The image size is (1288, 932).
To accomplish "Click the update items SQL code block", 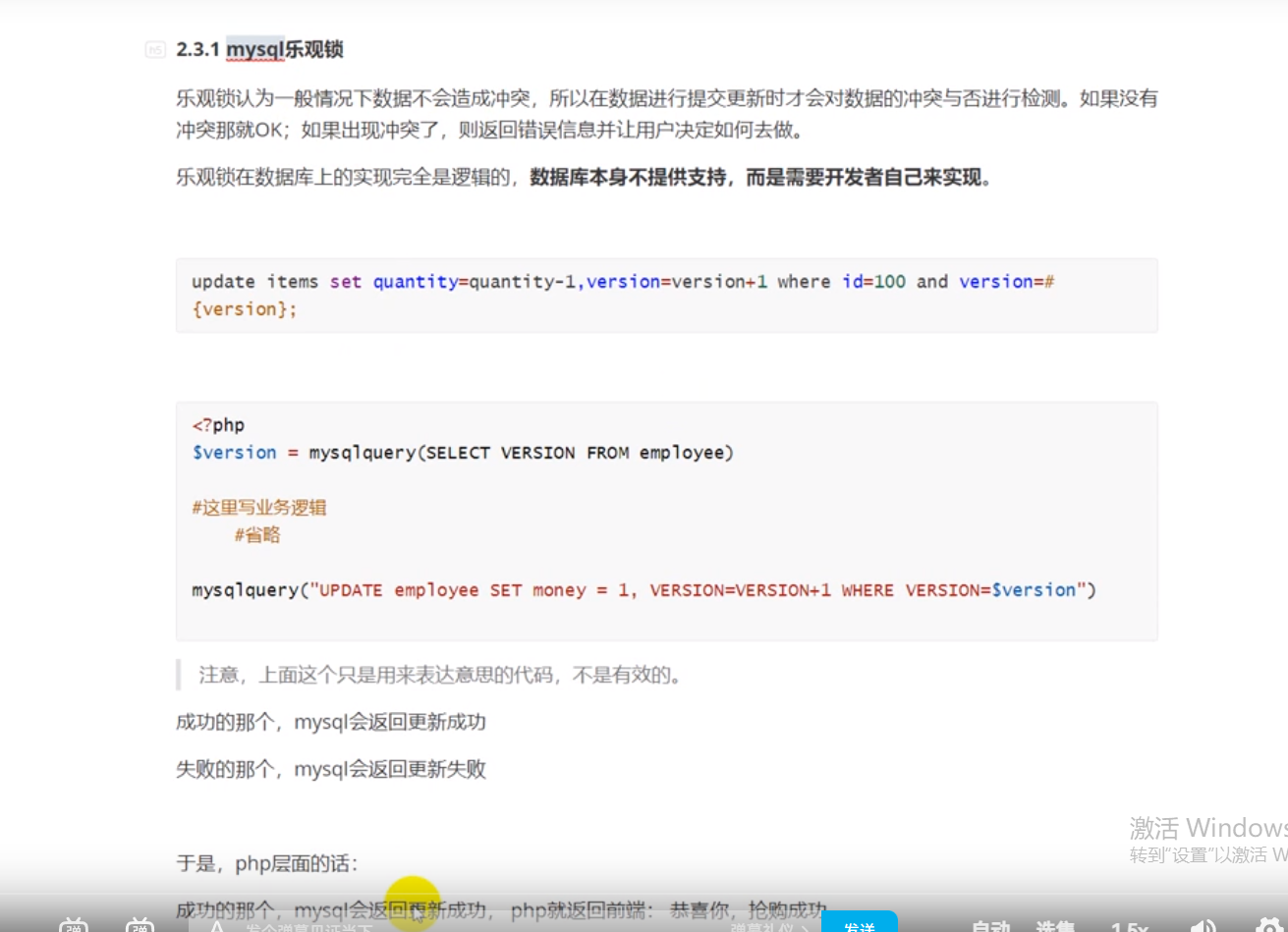I will tap(666, 296).
